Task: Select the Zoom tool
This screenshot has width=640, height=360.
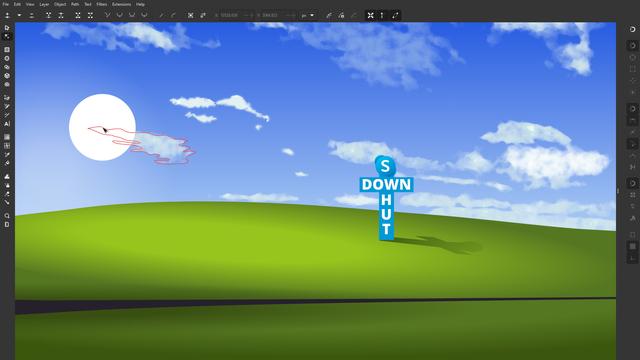Action: 7,216
